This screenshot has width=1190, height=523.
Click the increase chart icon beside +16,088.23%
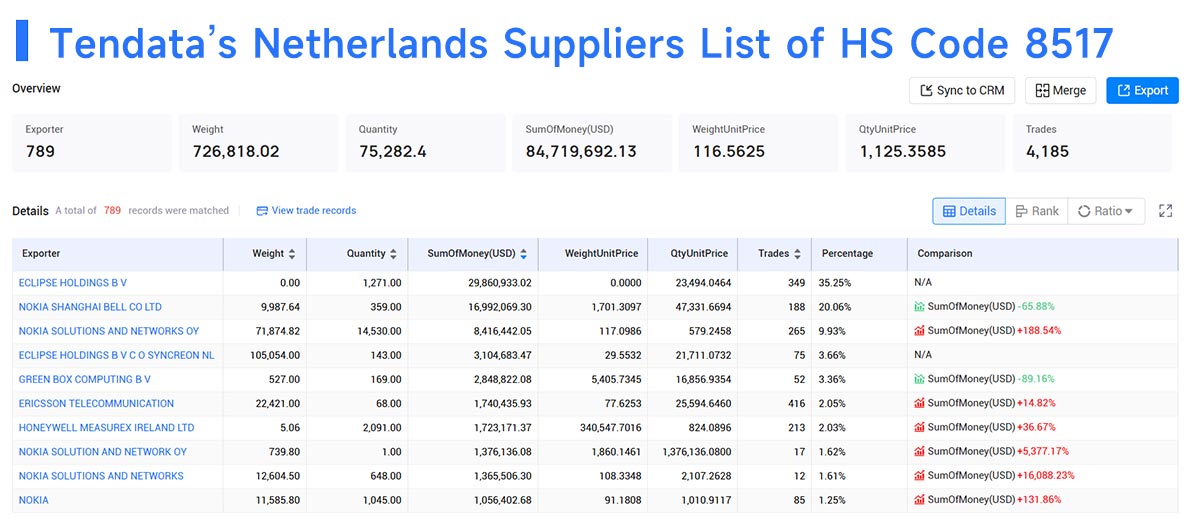click(920, 476)
